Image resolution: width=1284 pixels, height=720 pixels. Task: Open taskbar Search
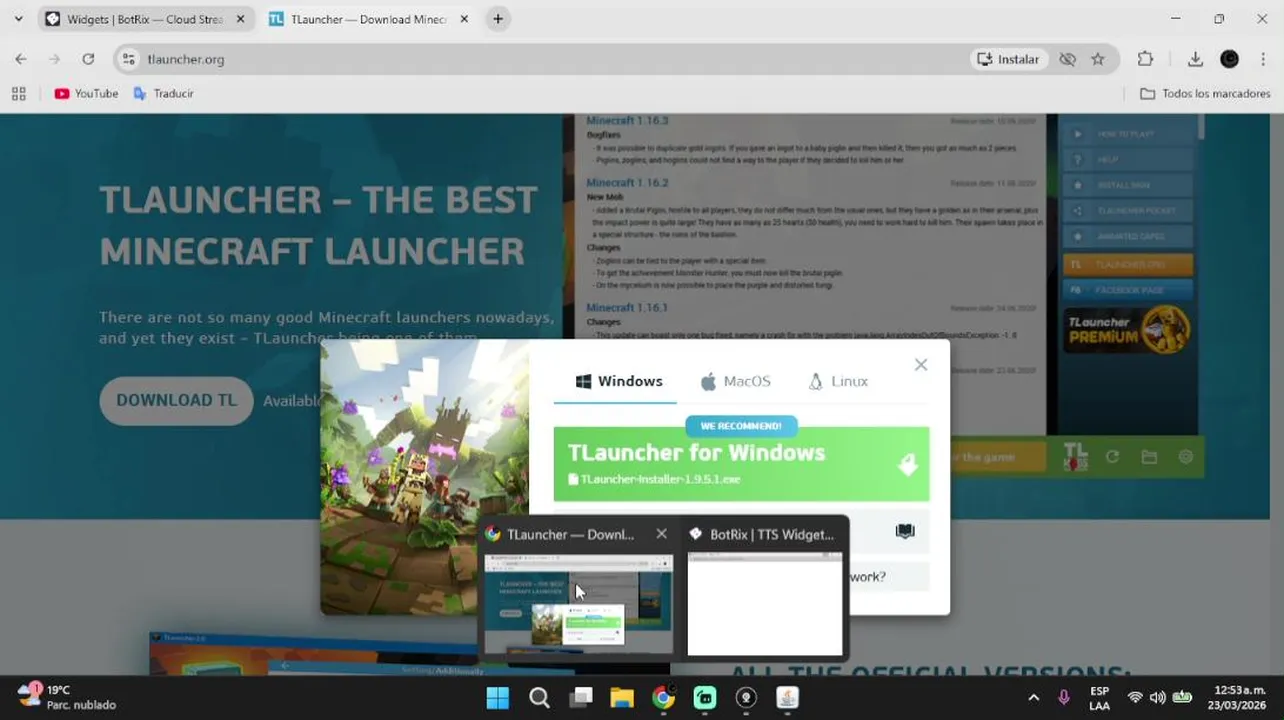point(539,698)
